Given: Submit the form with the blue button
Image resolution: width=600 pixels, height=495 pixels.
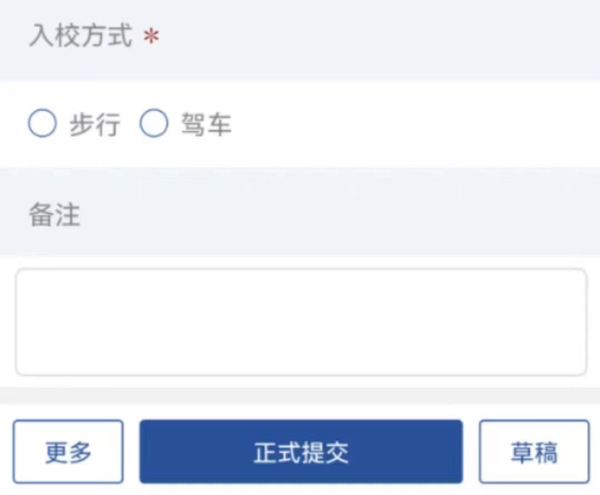Looking at the screenshot, I should point(301,452).
